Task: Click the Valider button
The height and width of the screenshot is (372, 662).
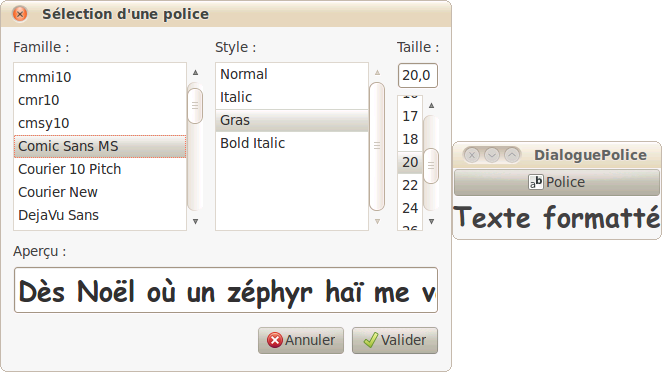Action: [395, 340]
